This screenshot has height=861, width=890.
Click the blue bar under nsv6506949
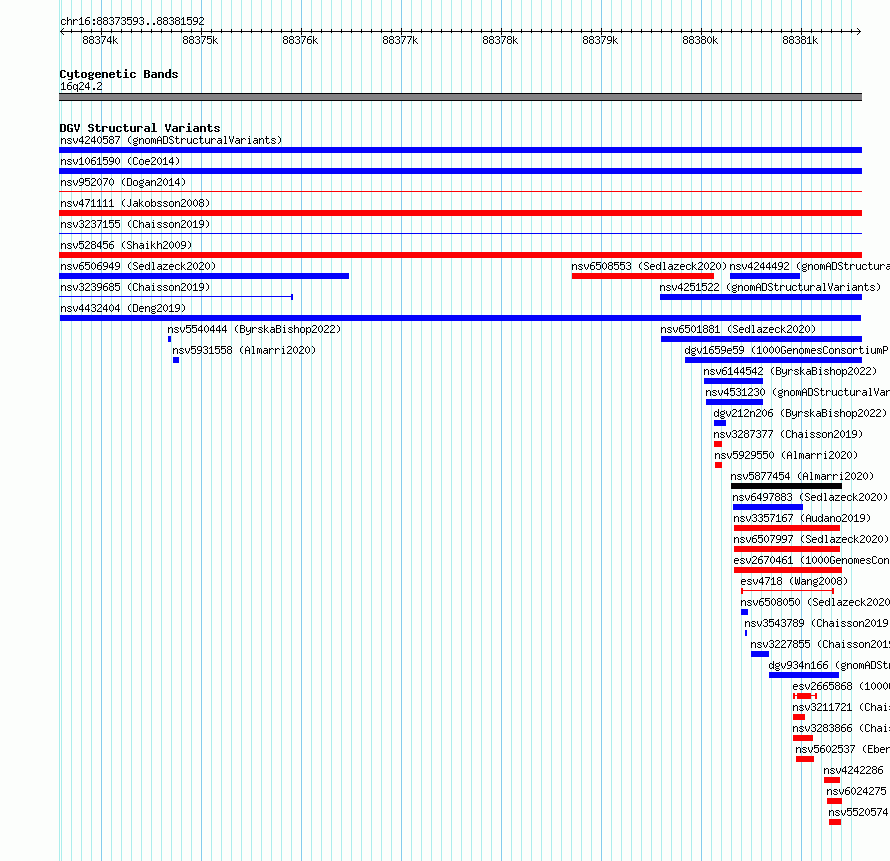(x=204, y=276)
